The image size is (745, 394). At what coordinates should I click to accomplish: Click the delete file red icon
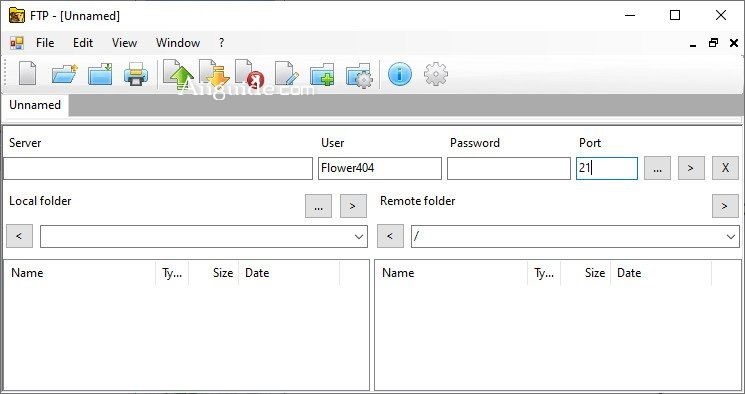tap(249, 74)
